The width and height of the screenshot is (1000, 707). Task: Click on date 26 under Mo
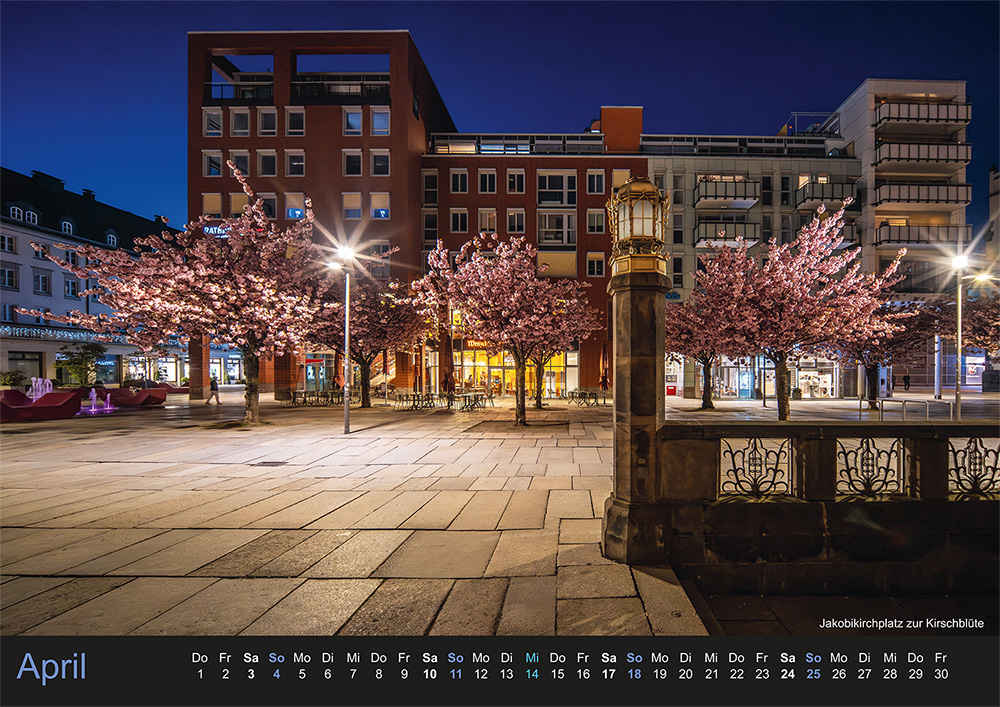pos(839,674)
